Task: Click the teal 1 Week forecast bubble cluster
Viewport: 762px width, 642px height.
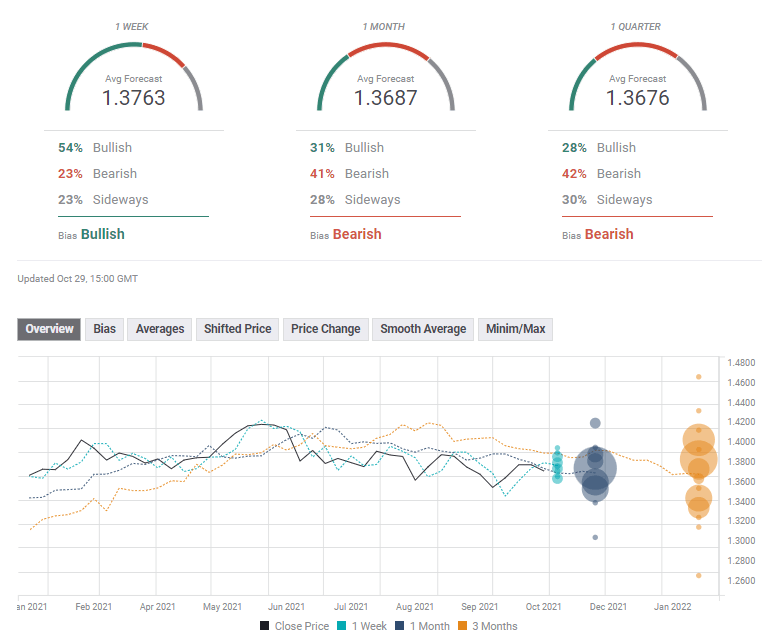Action: click(x=557, y=462)
